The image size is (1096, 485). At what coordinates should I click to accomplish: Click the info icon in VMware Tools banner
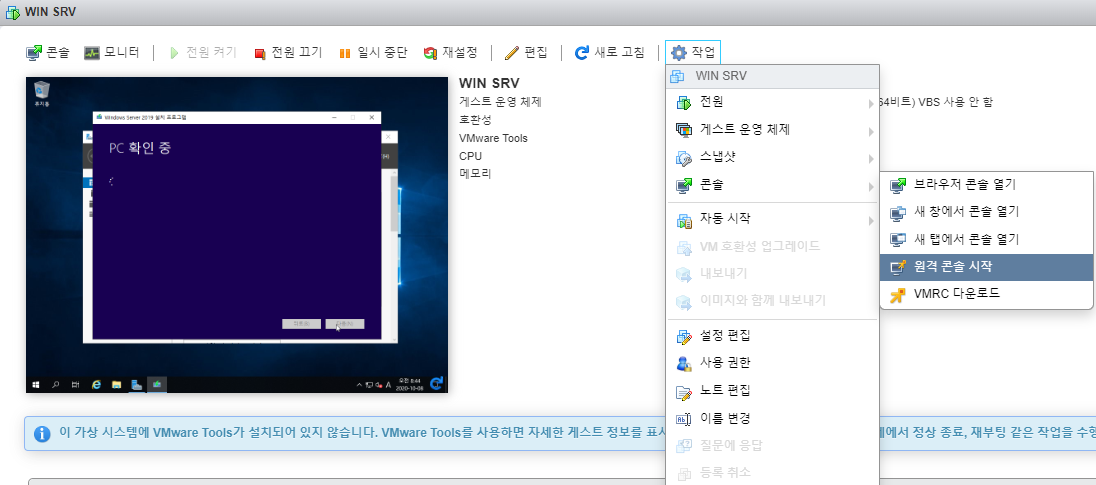(42, 433)
